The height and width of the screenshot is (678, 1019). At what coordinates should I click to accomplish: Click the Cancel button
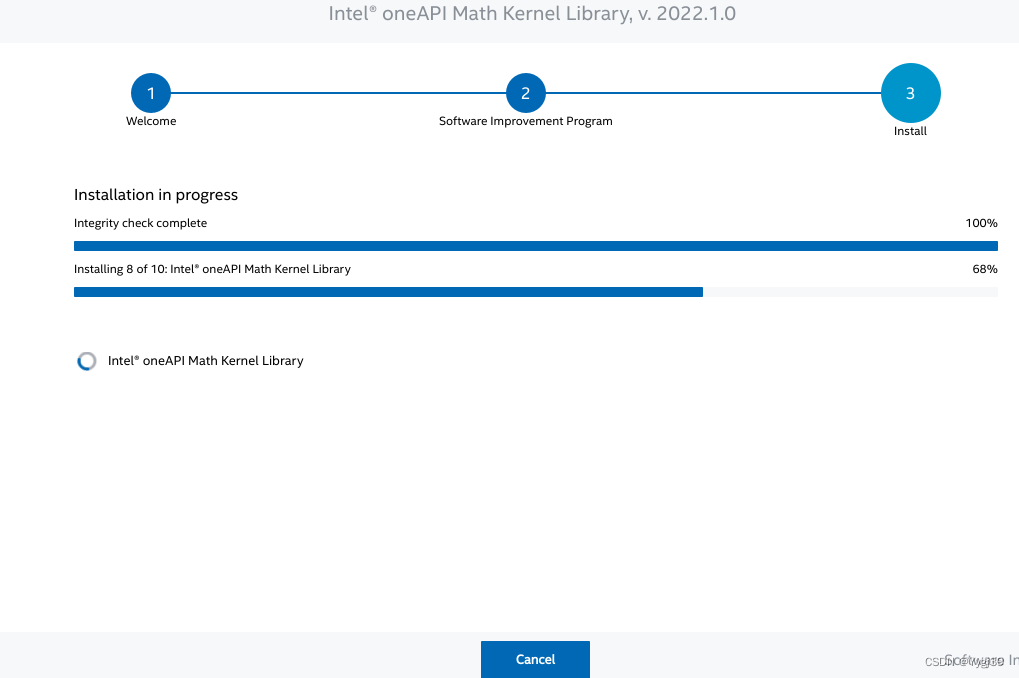point(535,659)
